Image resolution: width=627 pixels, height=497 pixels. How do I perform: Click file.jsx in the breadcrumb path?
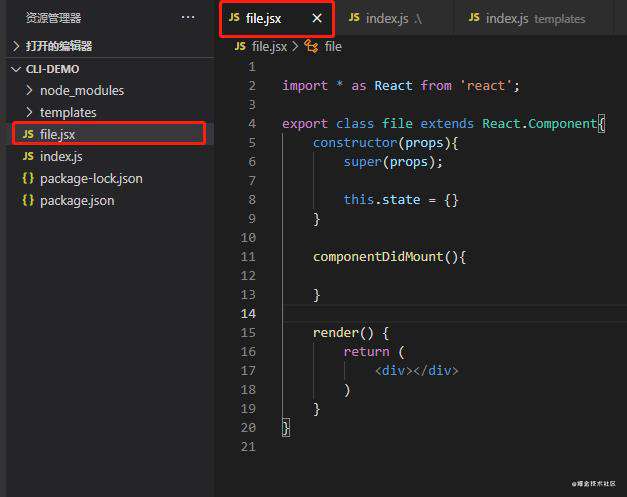[269, 47]
